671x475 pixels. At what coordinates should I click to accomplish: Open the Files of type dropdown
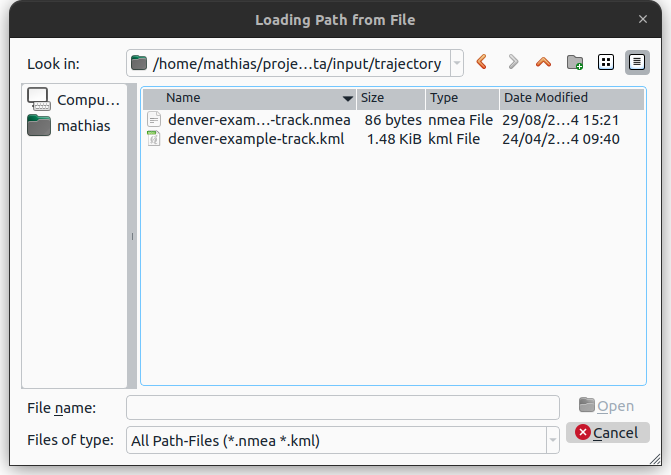[551, 440]
